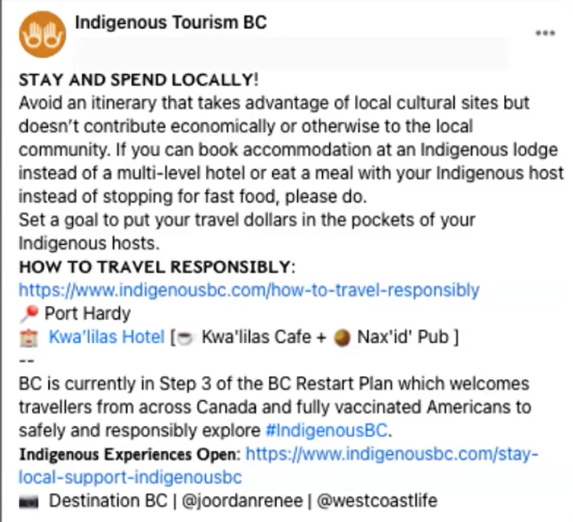
Task: Click the @westcoastlife photo credit
Action: click(x=377, y=500)
